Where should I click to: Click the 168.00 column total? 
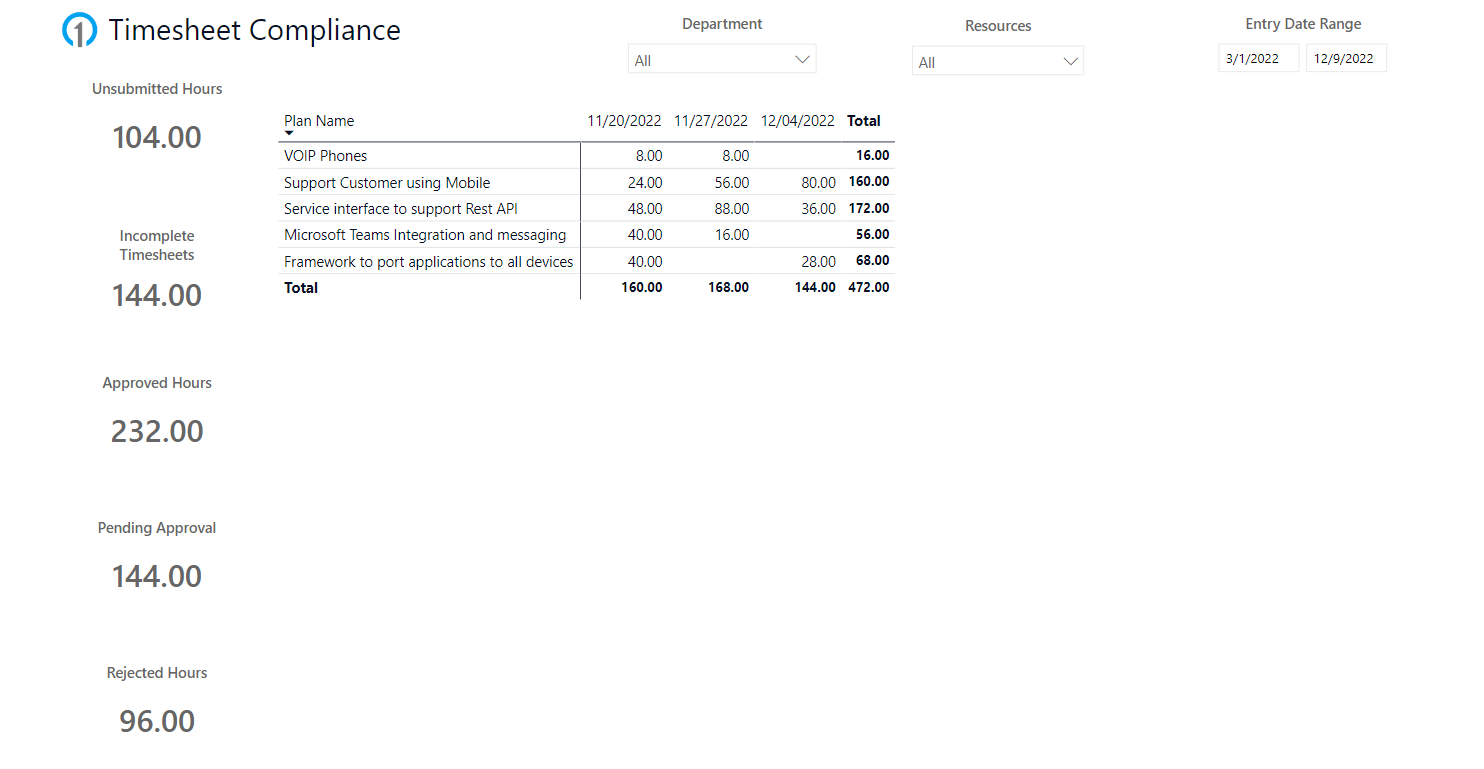[x=728, y=288]
